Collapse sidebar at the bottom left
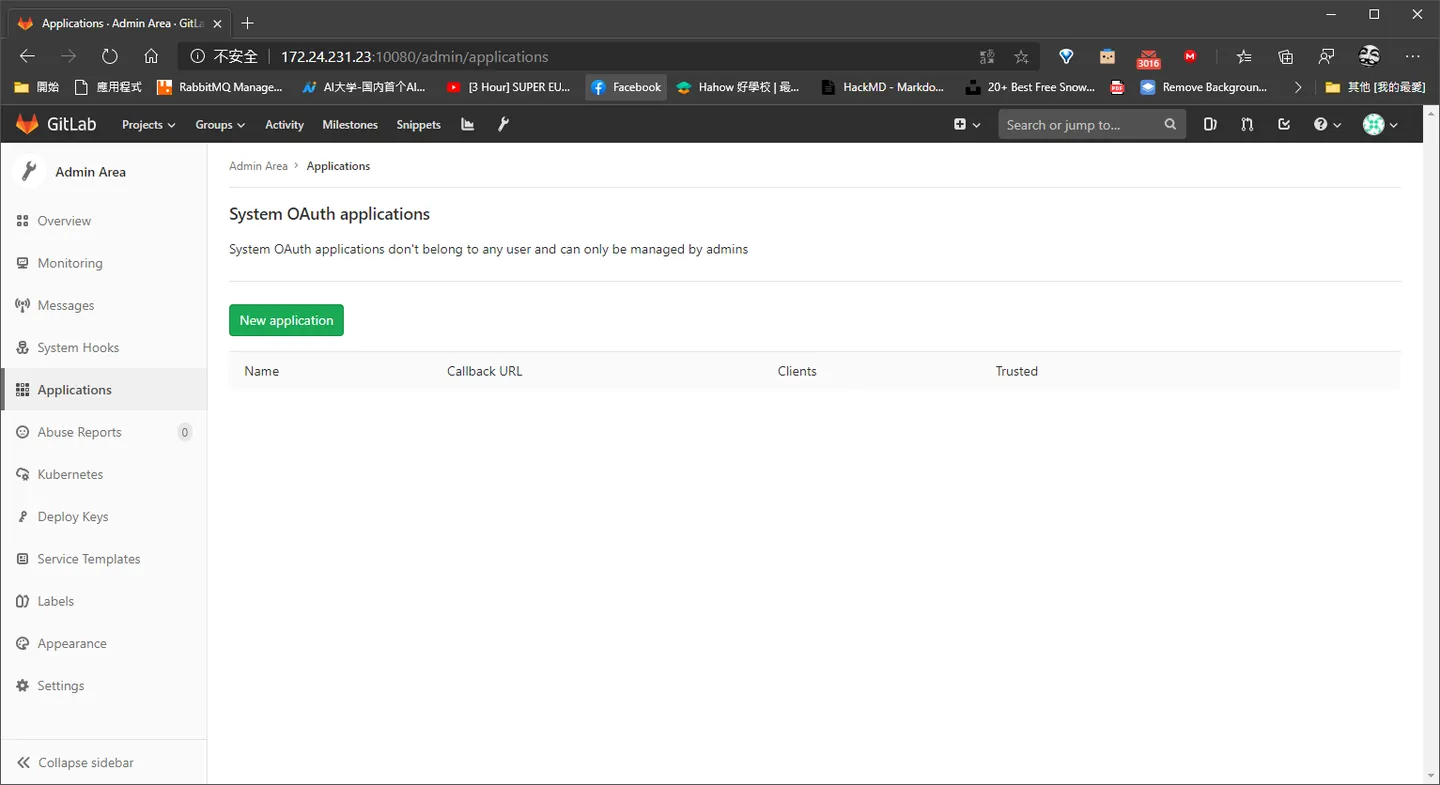The image size is (1440, 785). (x=76, y=762)
